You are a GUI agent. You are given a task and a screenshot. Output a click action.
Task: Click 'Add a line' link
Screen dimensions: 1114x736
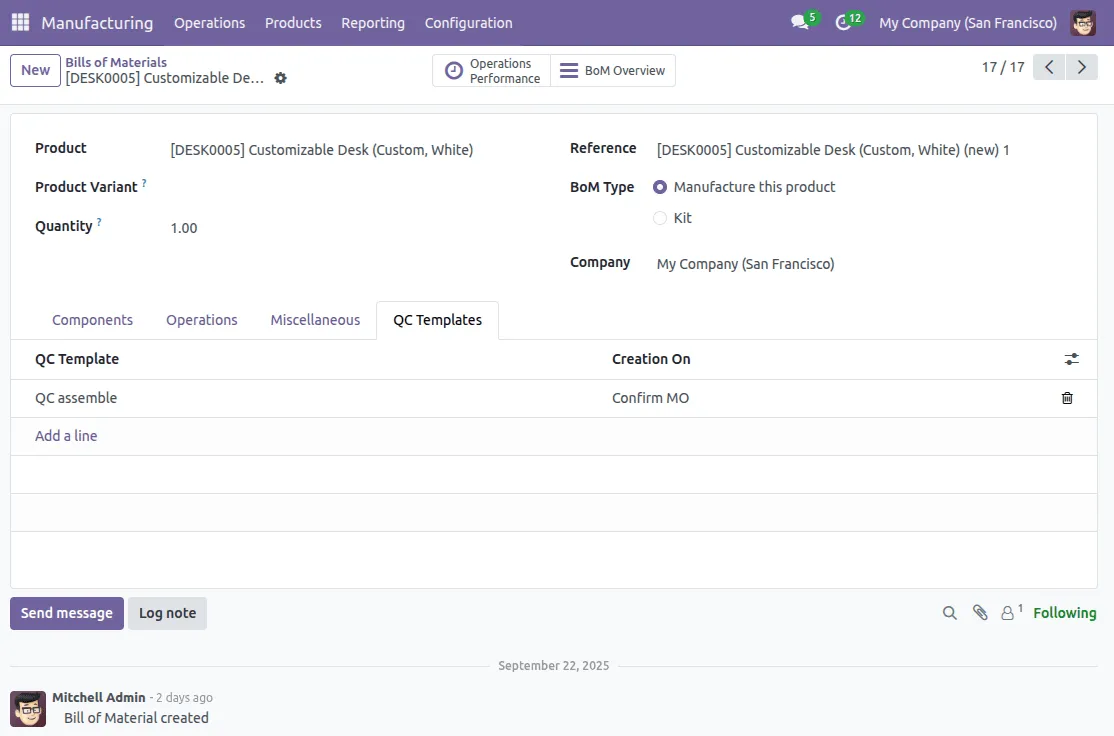[x=66, y=436]
